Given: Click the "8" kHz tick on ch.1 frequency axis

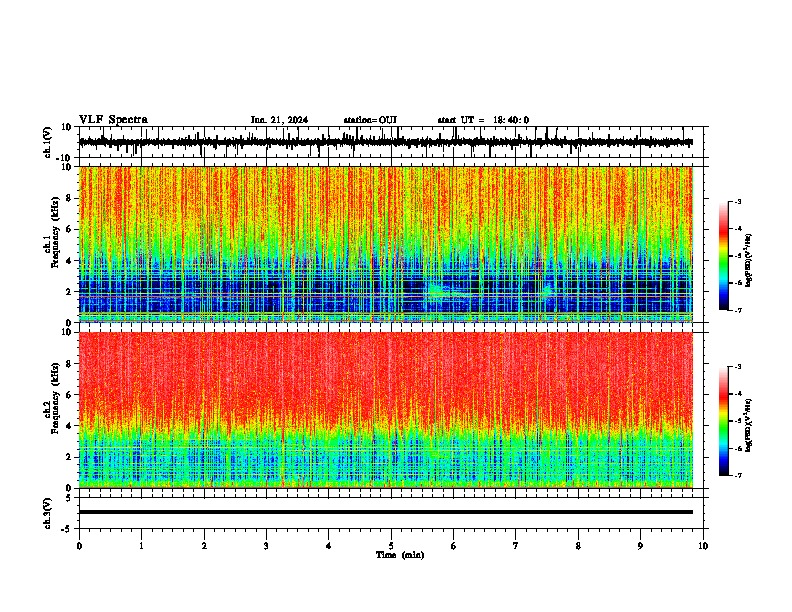Looking at the screenshot, I should [x=70, y=198].
